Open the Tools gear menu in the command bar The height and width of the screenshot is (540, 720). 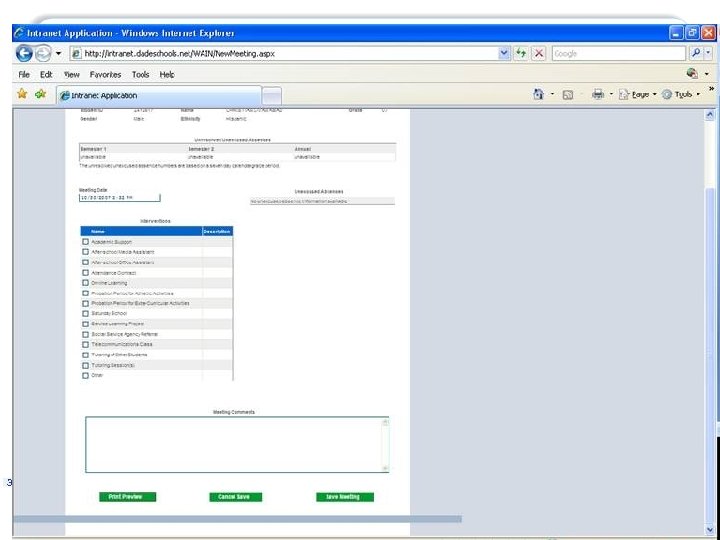pyautogui.click(x=681, y=95)
